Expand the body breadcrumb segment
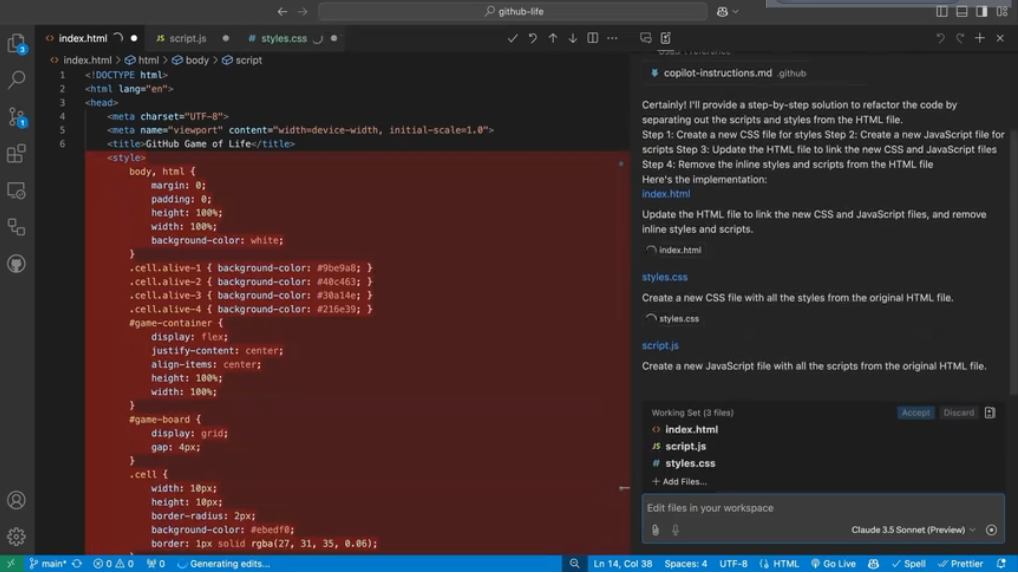 190,60
